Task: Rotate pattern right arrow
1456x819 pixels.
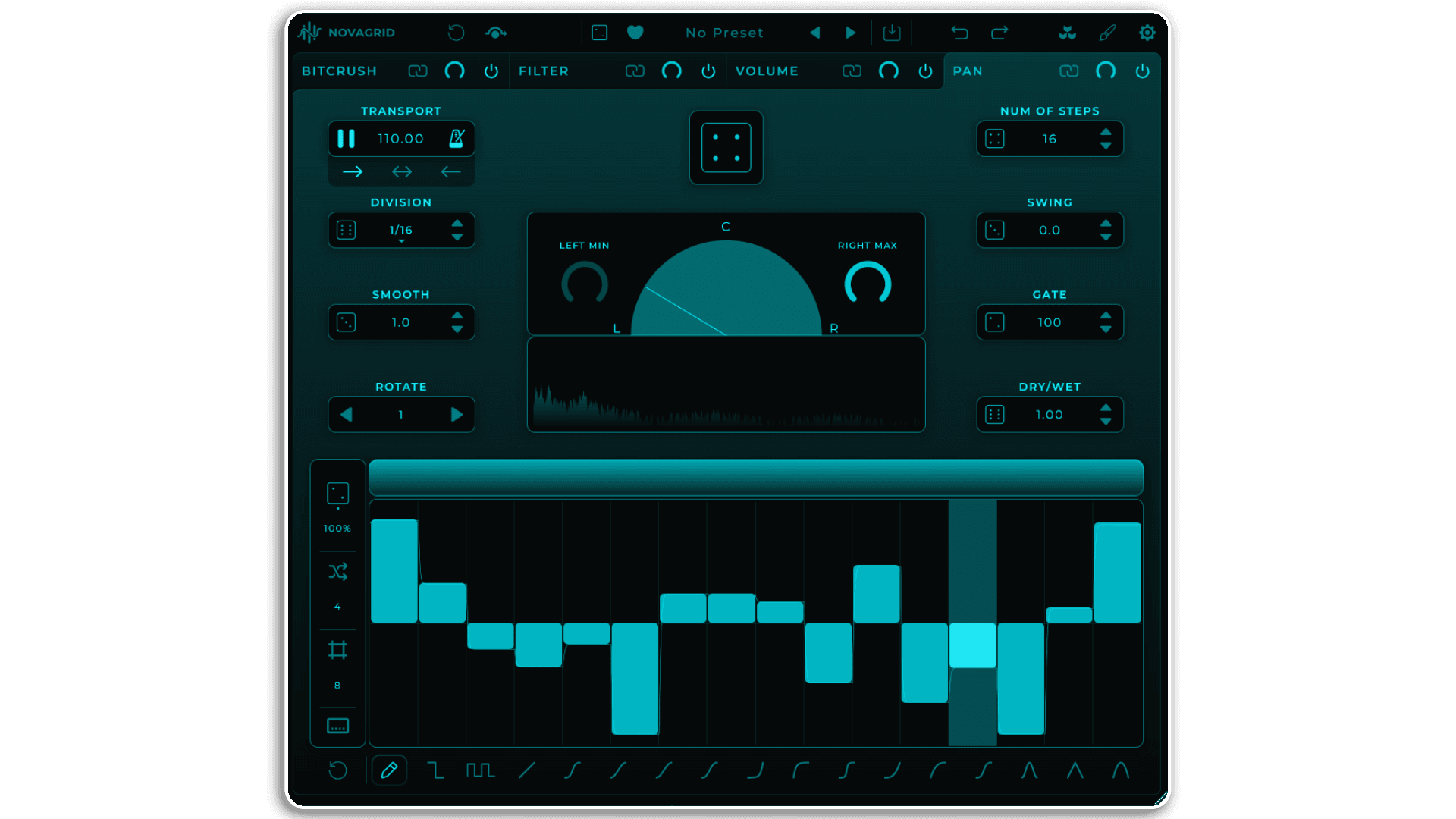Action: pyautogui.click(x=457, y=415)
